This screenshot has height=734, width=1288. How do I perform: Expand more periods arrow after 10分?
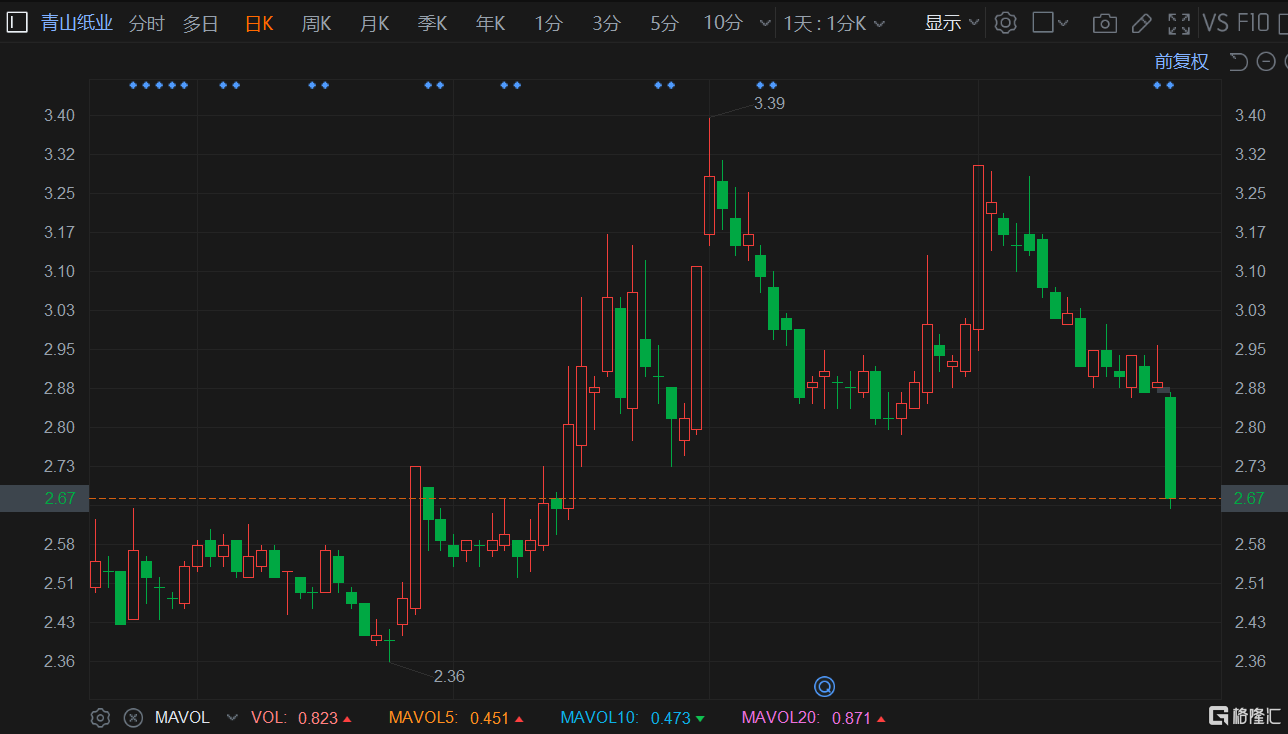pos(765,23)
